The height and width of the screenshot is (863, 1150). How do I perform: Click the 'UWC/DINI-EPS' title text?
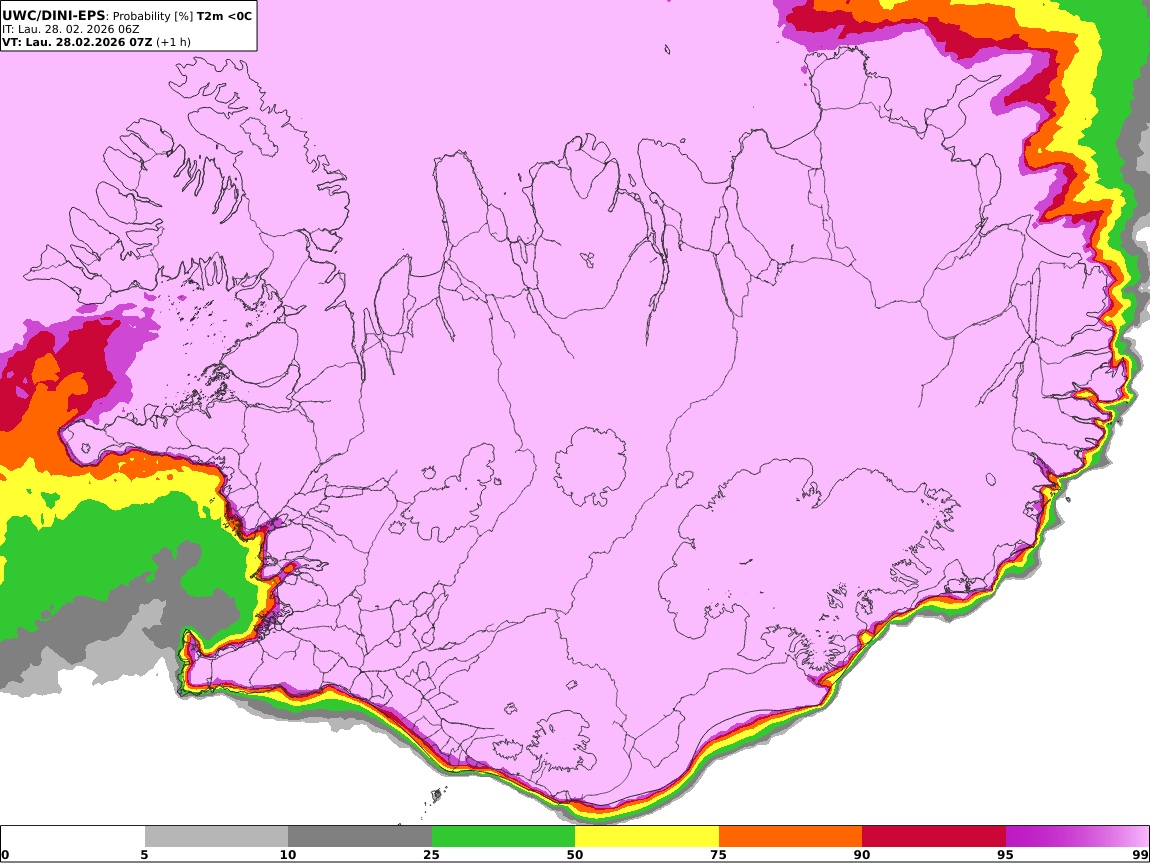click(x=54, y=15)
